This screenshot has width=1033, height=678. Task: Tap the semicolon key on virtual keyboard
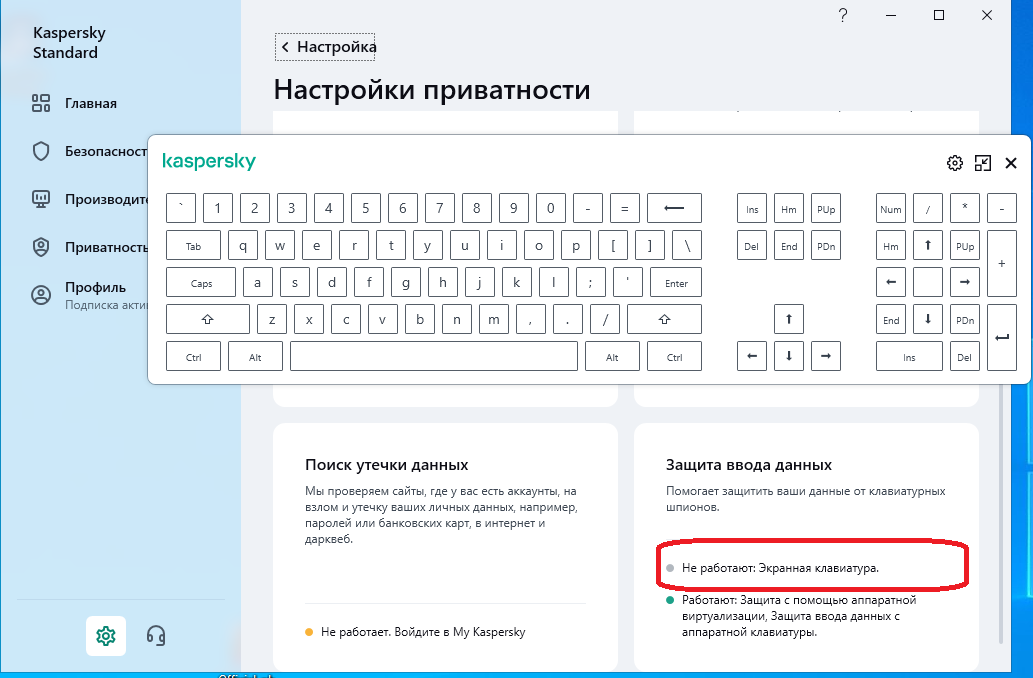591,282
